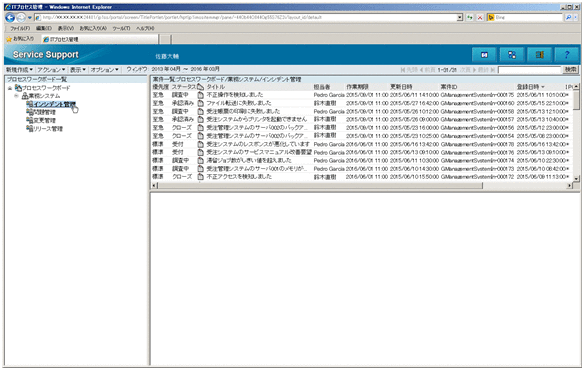Open the address bar history dropdown arrow
Screen dimensions: 585x371
pyautogui.click(x=460, y=18)
